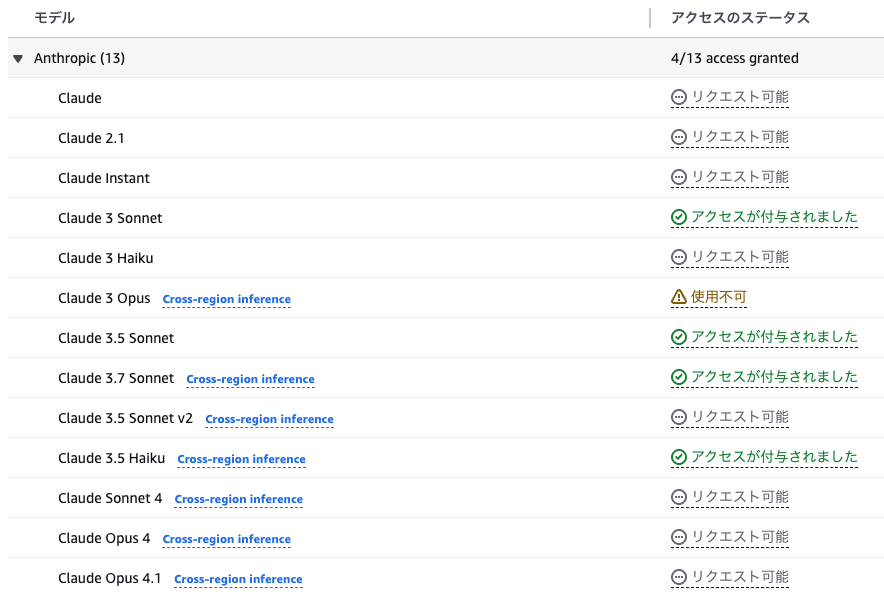Select the Claude Opus 4 model name

[x=104, y=539]
